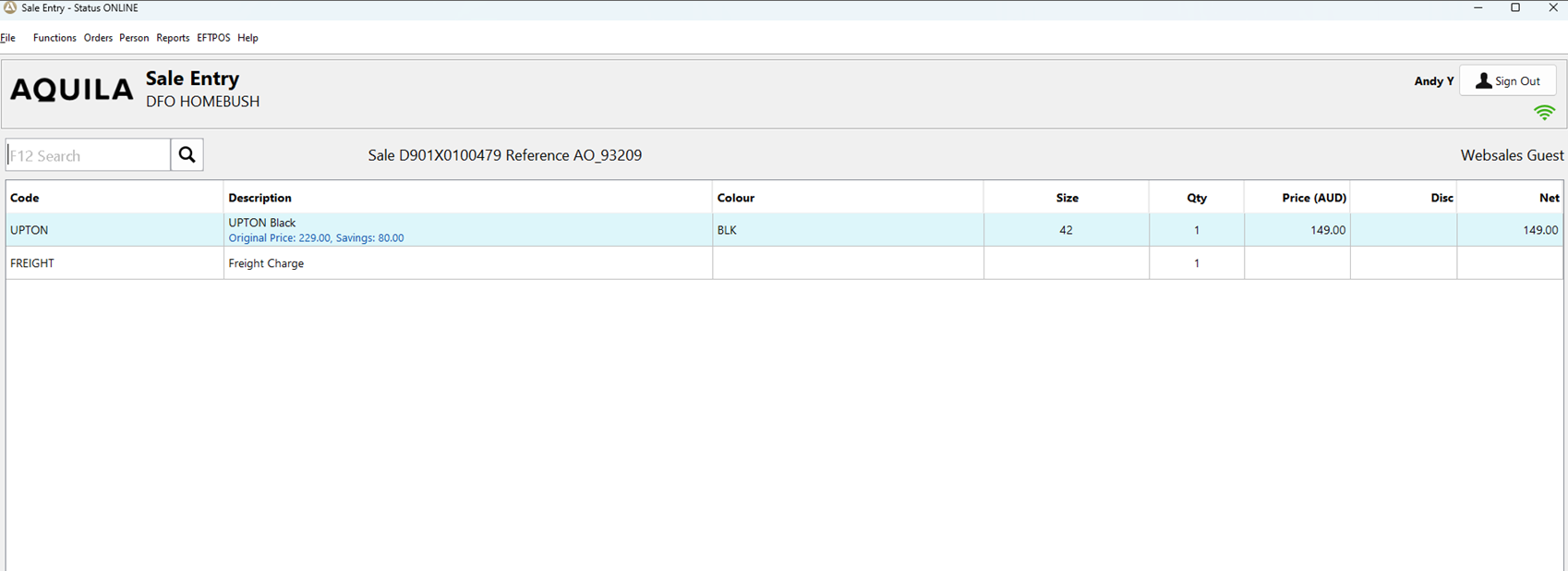Select the size 42 cell
The image size is (1568, 571).
tap(1067, 230)
